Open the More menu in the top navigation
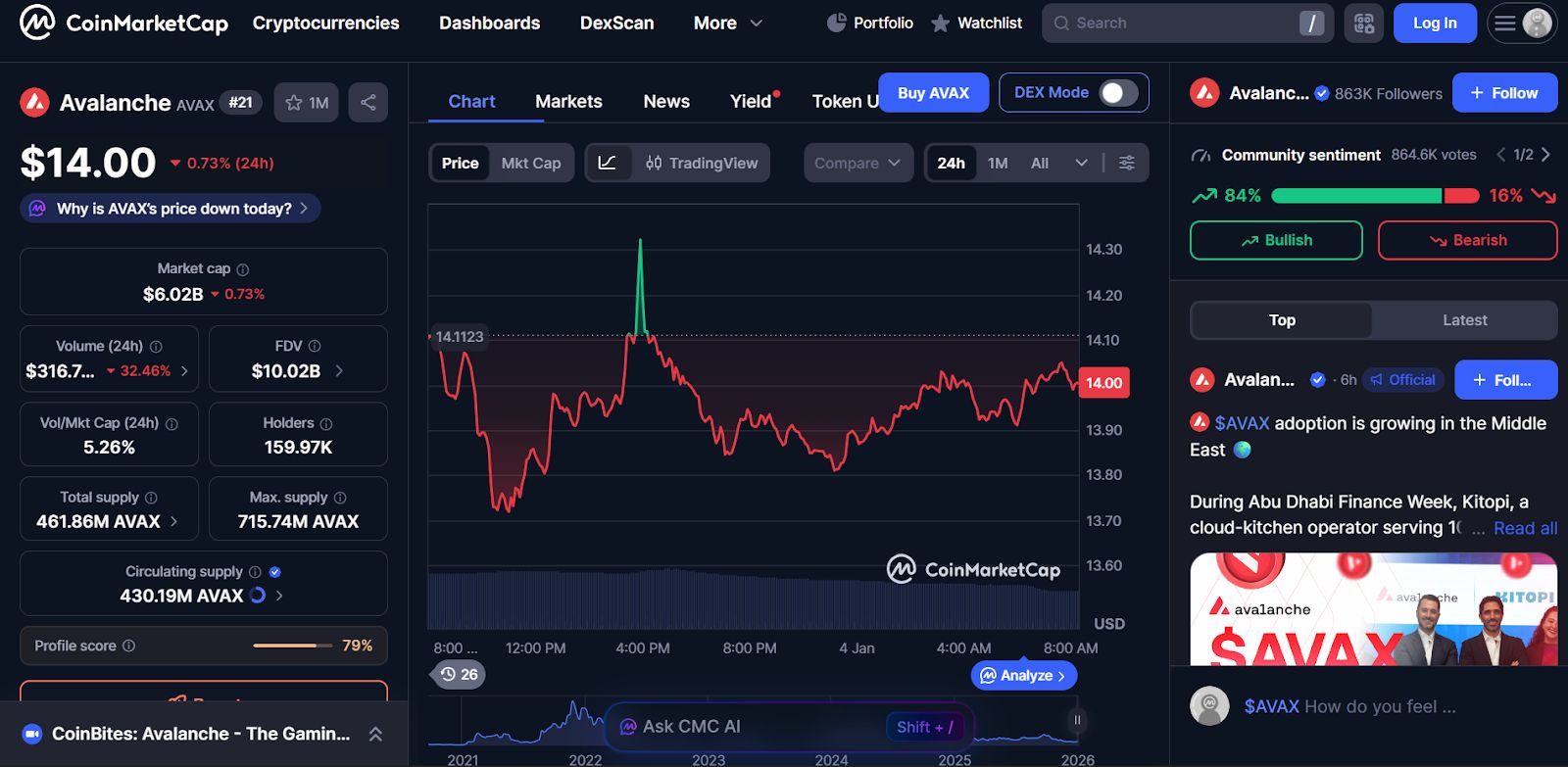1568x767 pixels. tap(727, 23)
